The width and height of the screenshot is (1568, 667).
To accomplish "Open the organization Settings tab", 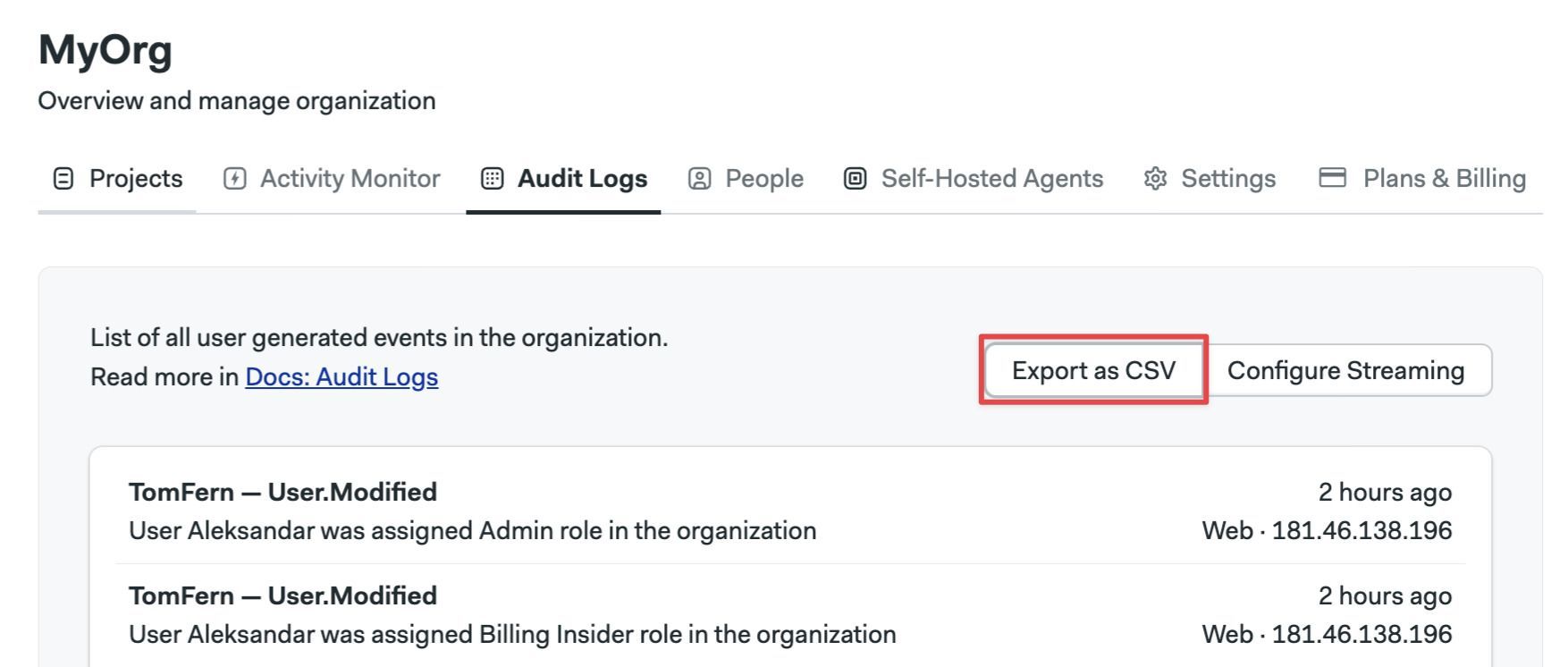I will click(1210, 179).
